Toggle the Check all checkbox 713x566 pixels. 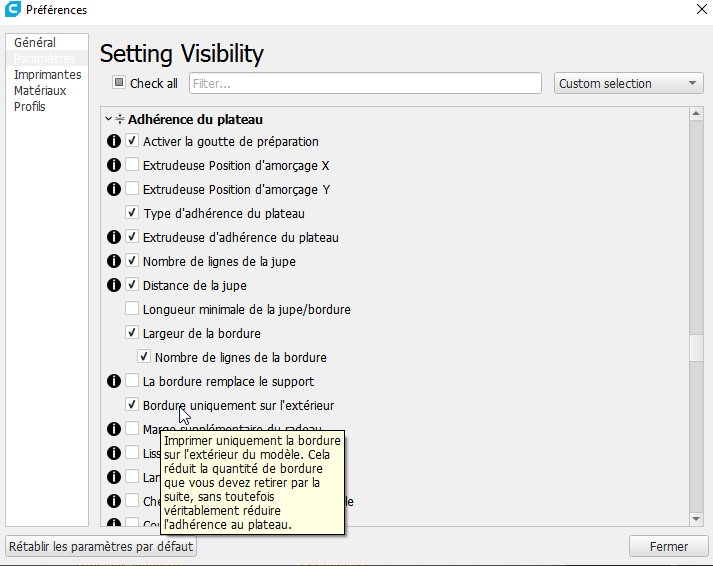click(119, 83)
